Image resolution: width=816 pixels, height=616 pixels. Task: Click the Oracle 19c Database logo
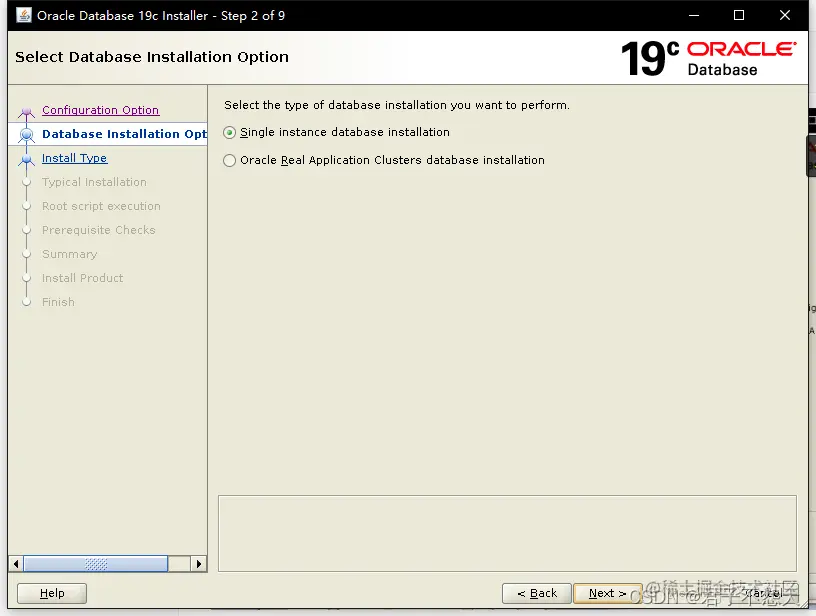point(708,58)
